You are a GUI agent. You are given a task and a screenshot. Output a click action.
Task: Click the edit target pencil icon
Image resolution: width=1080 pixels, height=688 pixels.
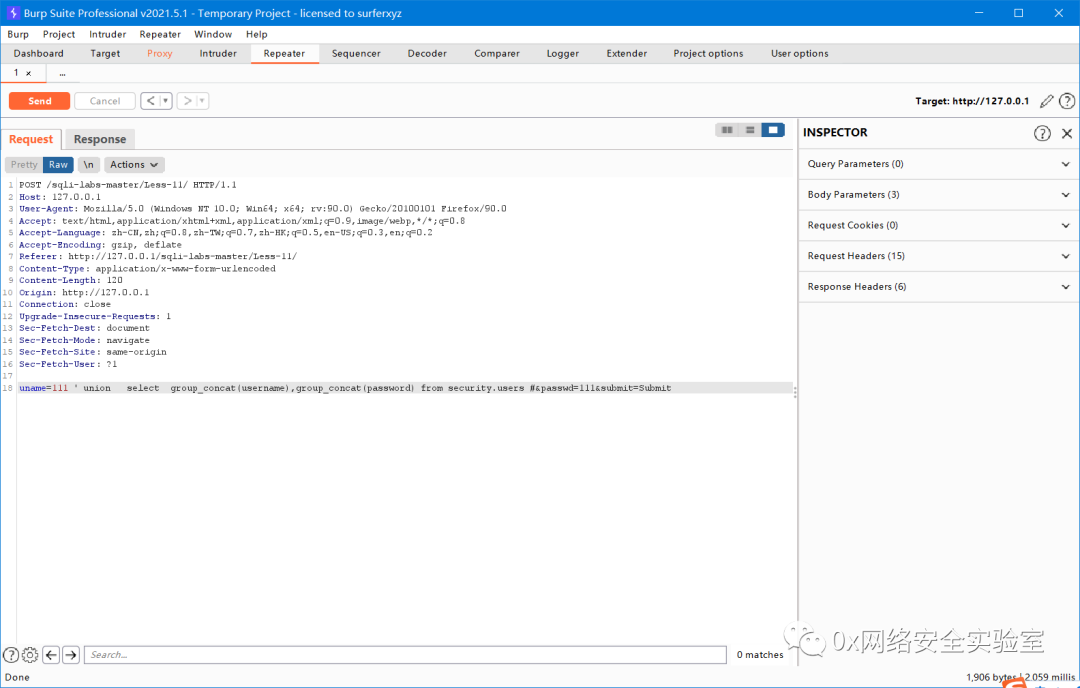pos(1046,101)
